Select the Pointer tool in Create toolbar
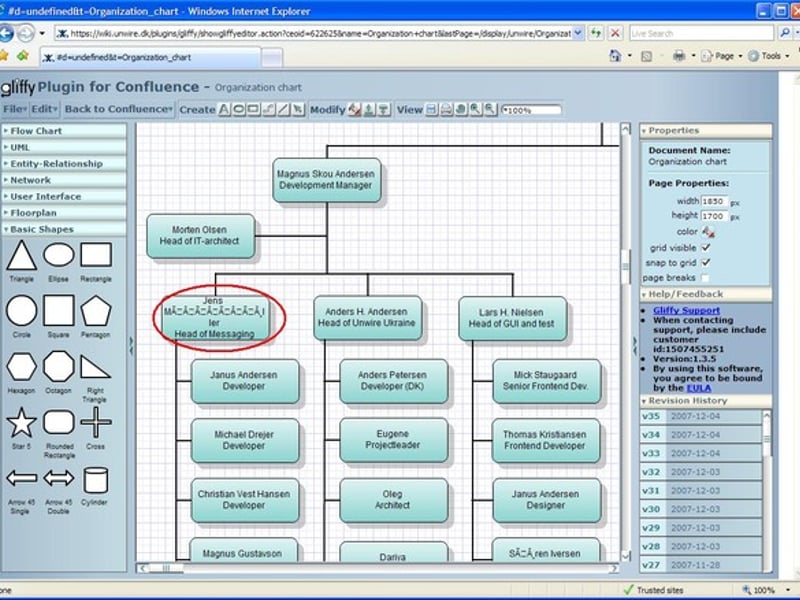800x600 pixels. 298,109
